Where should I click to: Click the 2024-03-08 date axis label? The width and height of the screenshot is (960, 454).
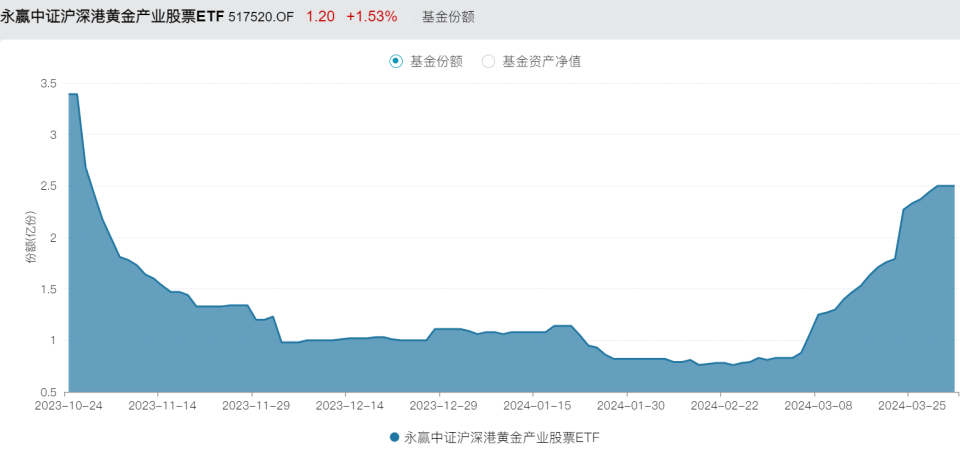click(814, 405)
